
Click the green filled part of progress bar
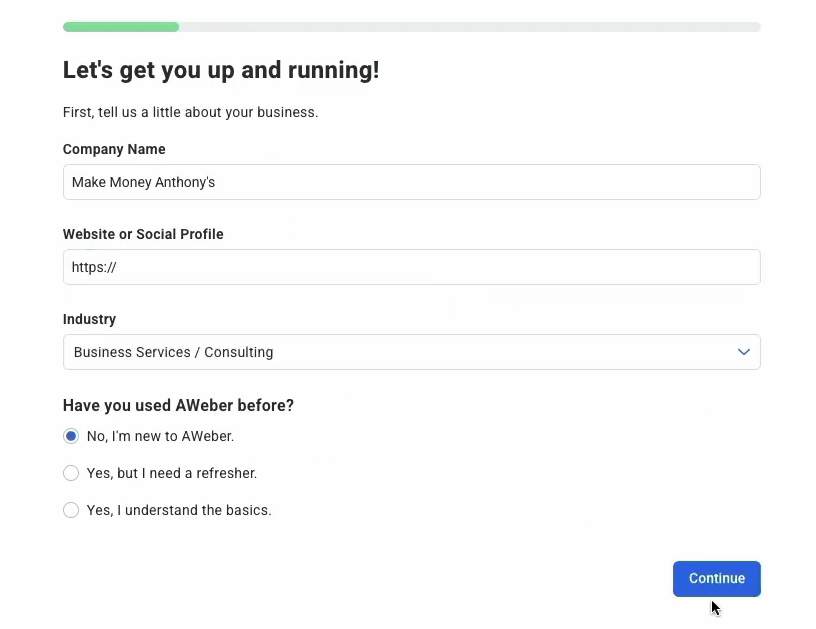point(121,27)
